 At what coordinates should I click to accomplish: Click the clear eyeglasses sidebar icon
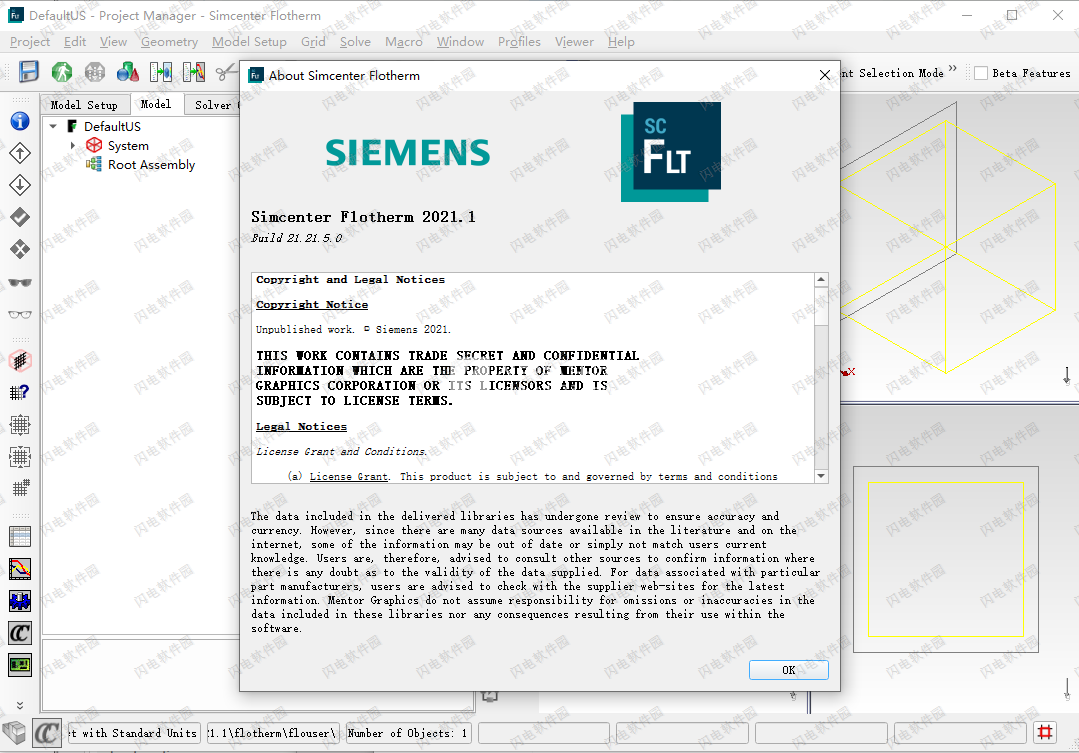20,315
